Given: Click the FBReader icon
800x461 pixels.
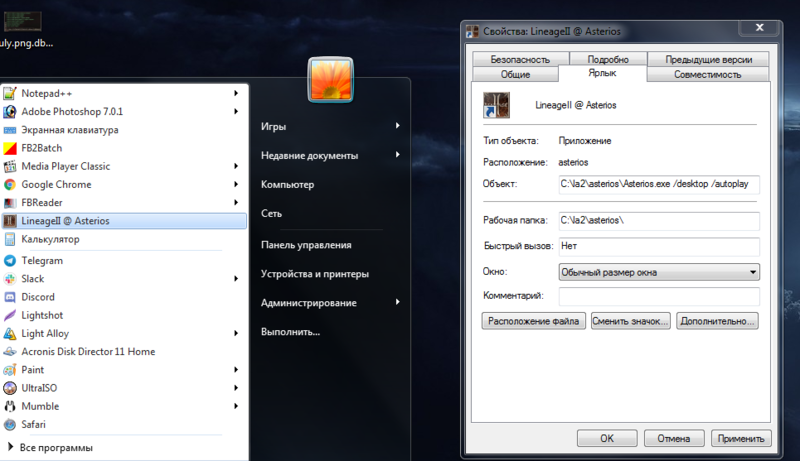Looking at the screenshot, I should [x=10, y=203].
